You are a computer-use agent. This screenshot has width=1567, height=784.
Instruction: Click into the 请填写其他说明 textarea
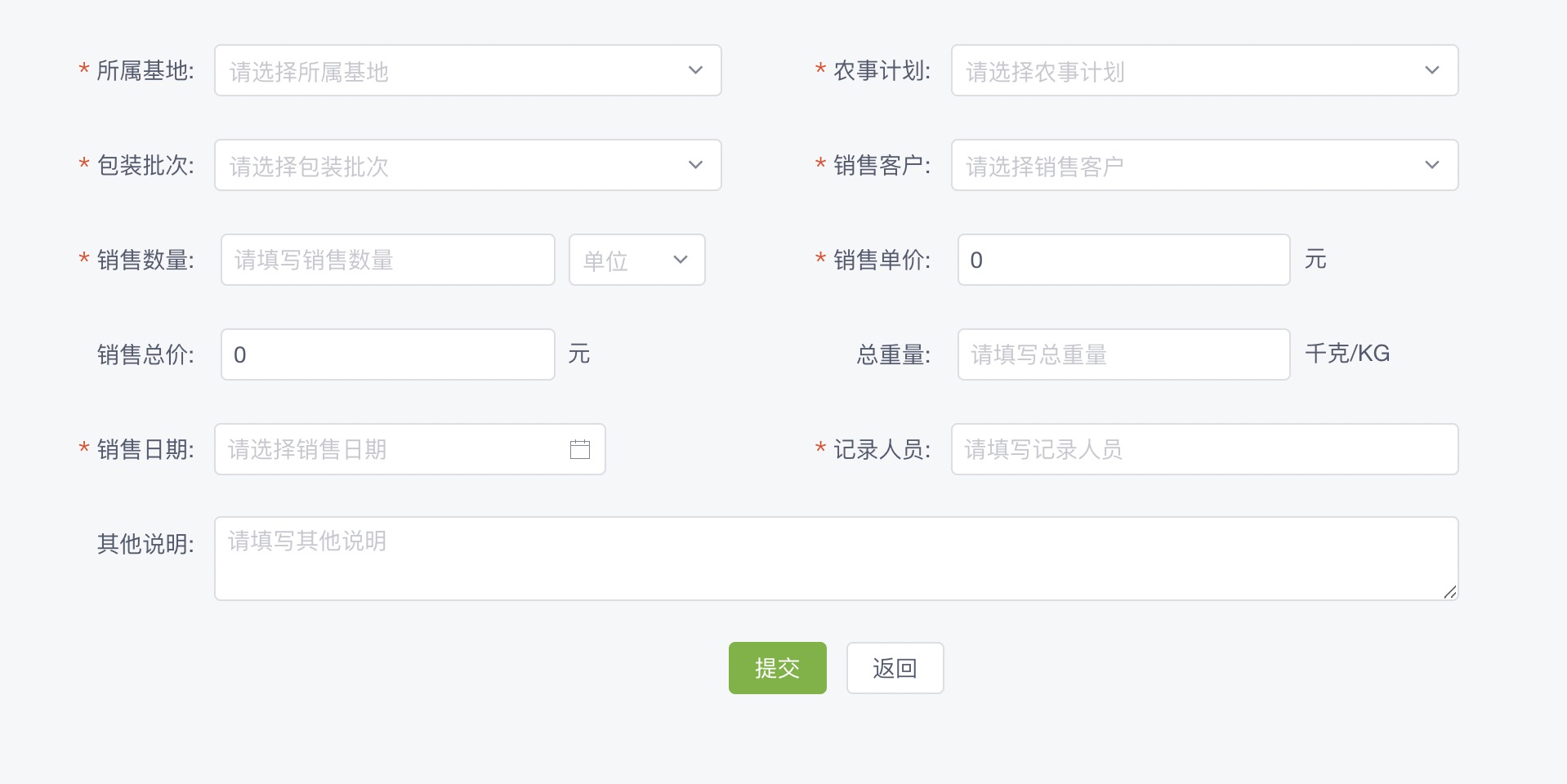tap(837, 559)
